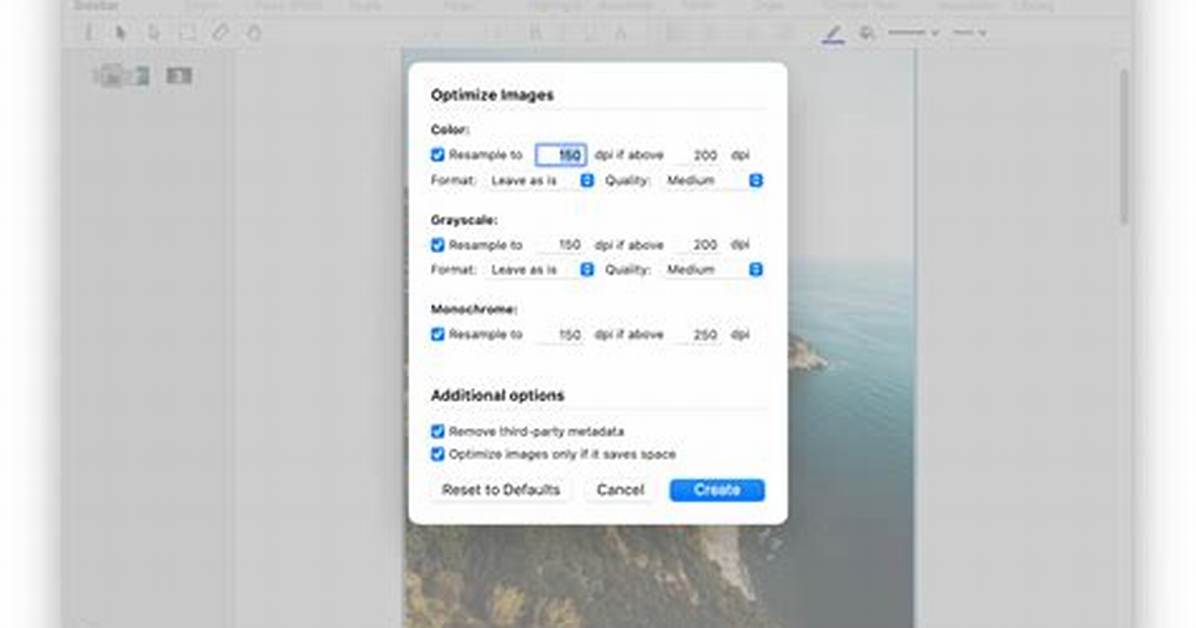
Task: Select the text cursor tool in toolbar
Action: (x=89, y=33)
